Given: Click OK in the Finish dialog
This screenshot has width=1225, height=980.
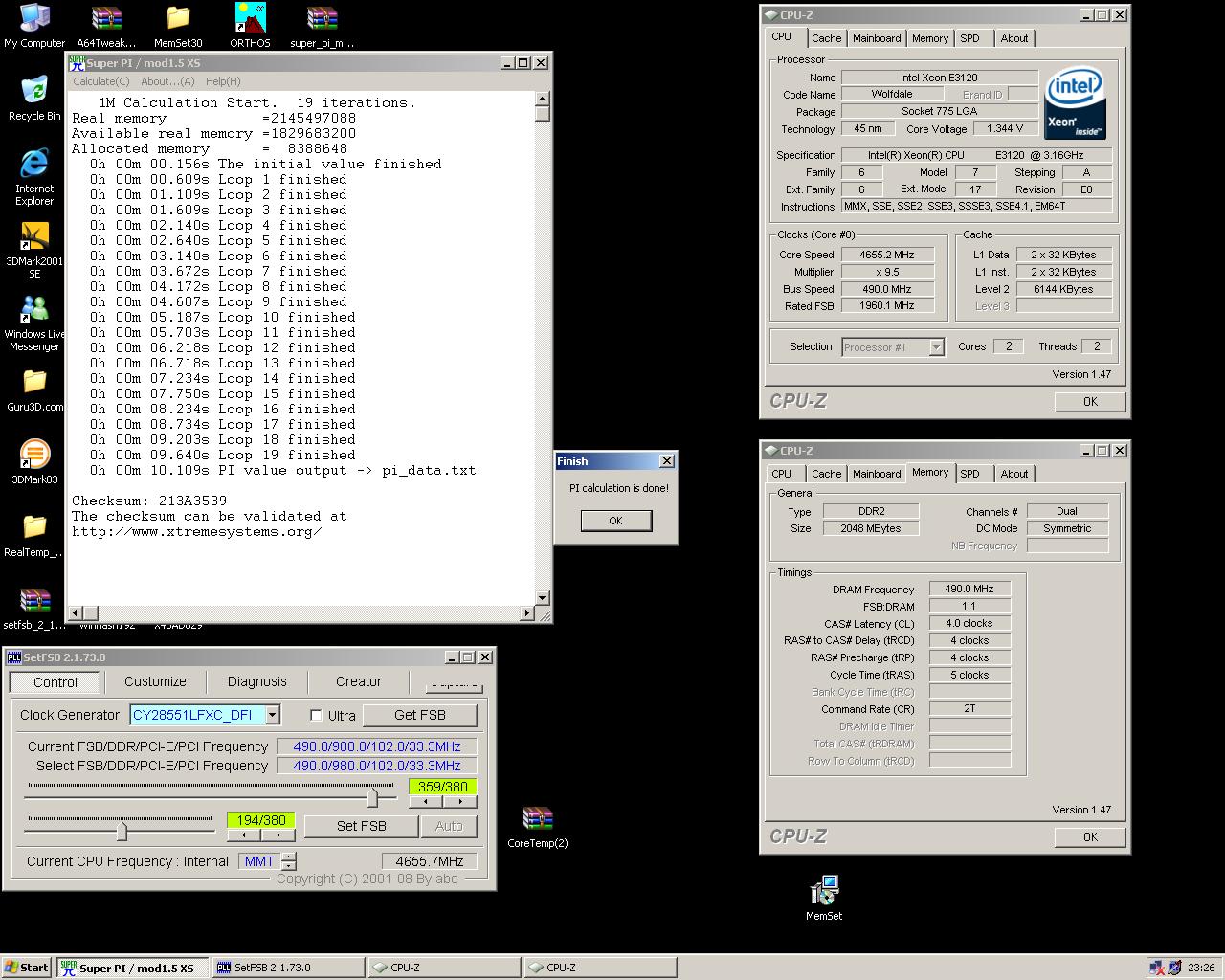Looking at the screenshot, I should pos(615,521).
